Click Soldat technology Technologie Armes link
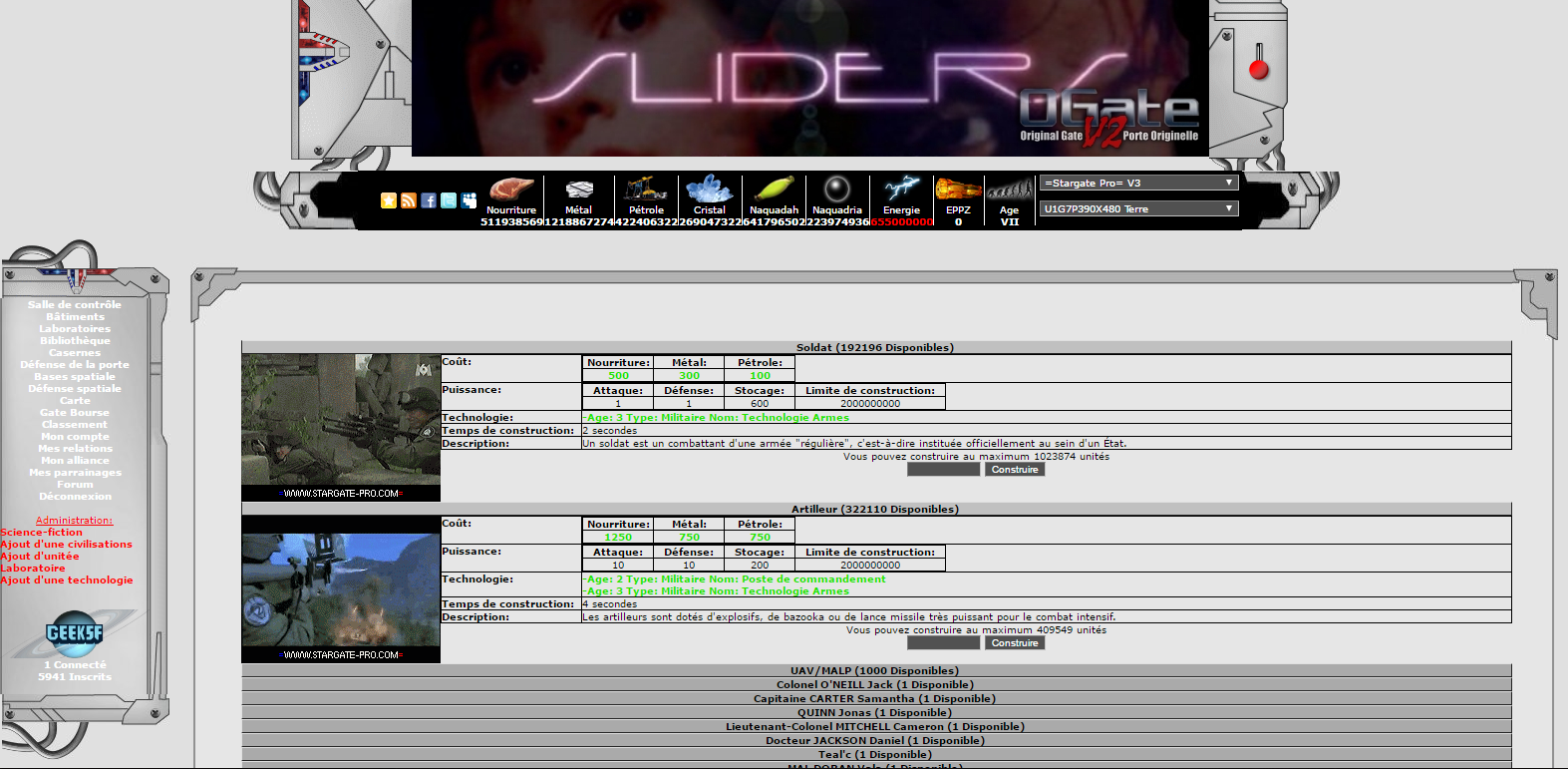Viewport: 1568px width, 769px height. [716, 418]
